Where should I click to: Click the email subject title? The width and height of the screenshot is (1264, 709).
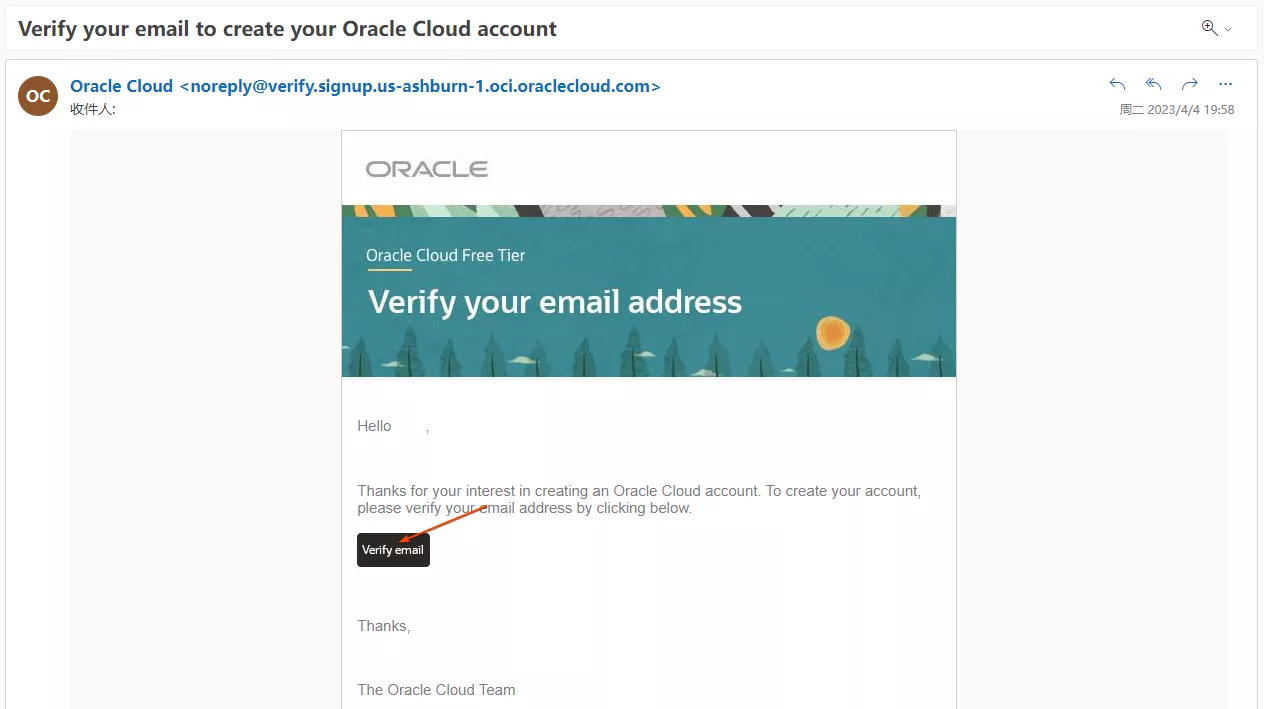(x=287, y=28)
